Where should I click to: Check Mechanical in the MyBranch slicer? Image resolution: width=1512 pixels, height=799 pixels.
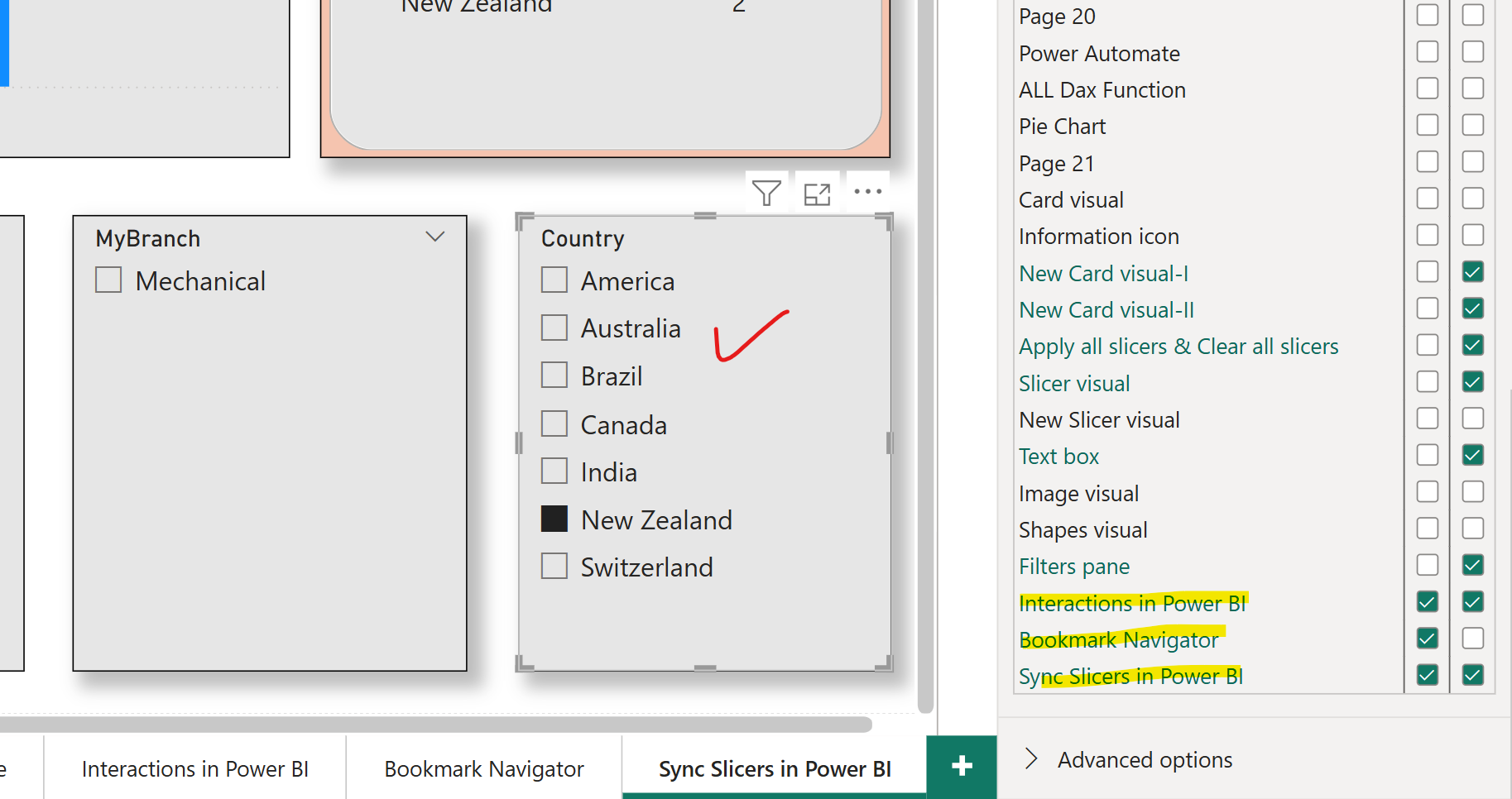(x=108, y=280)
